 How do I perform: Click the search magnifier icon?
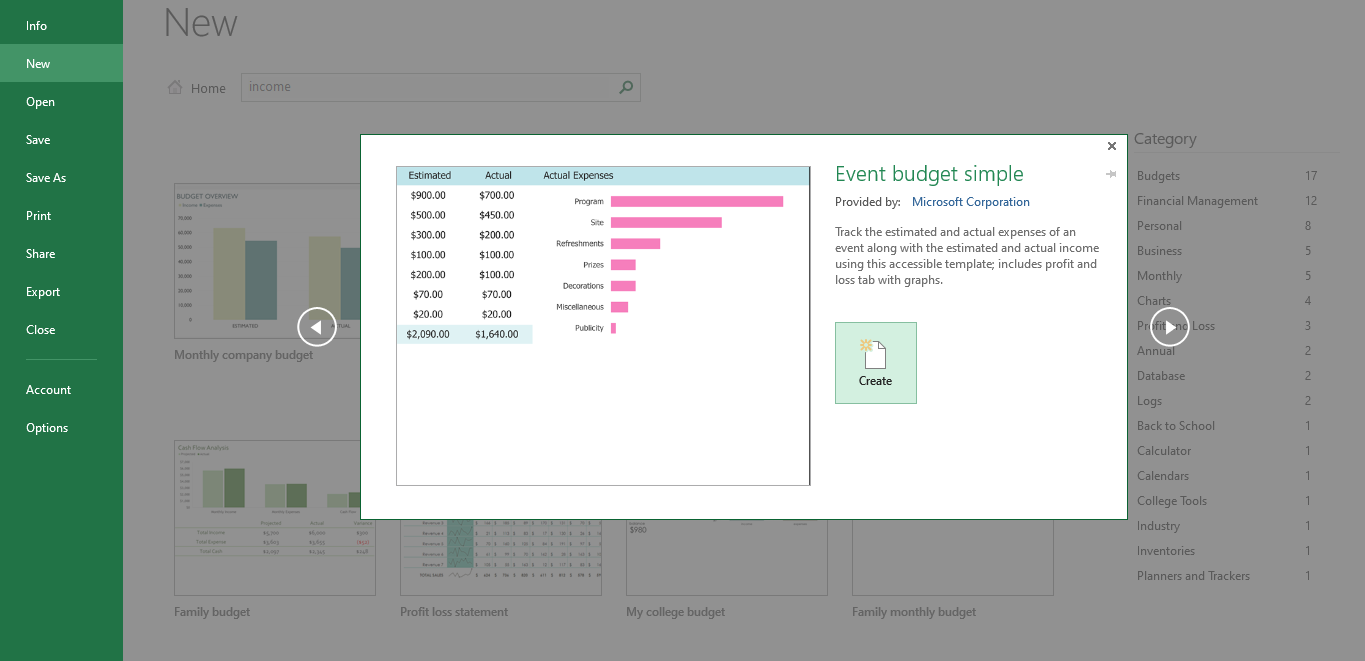626,87
